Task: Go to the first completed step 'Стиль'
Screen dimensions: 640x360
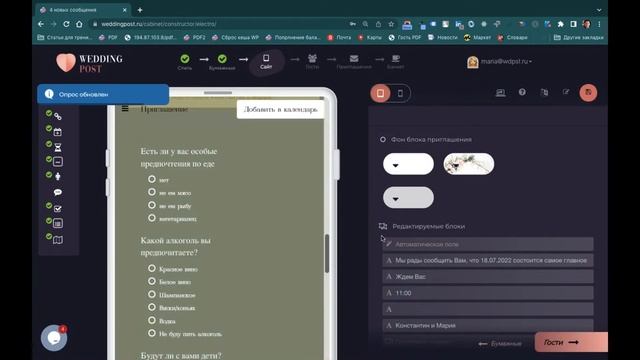Action: [185, 62]
